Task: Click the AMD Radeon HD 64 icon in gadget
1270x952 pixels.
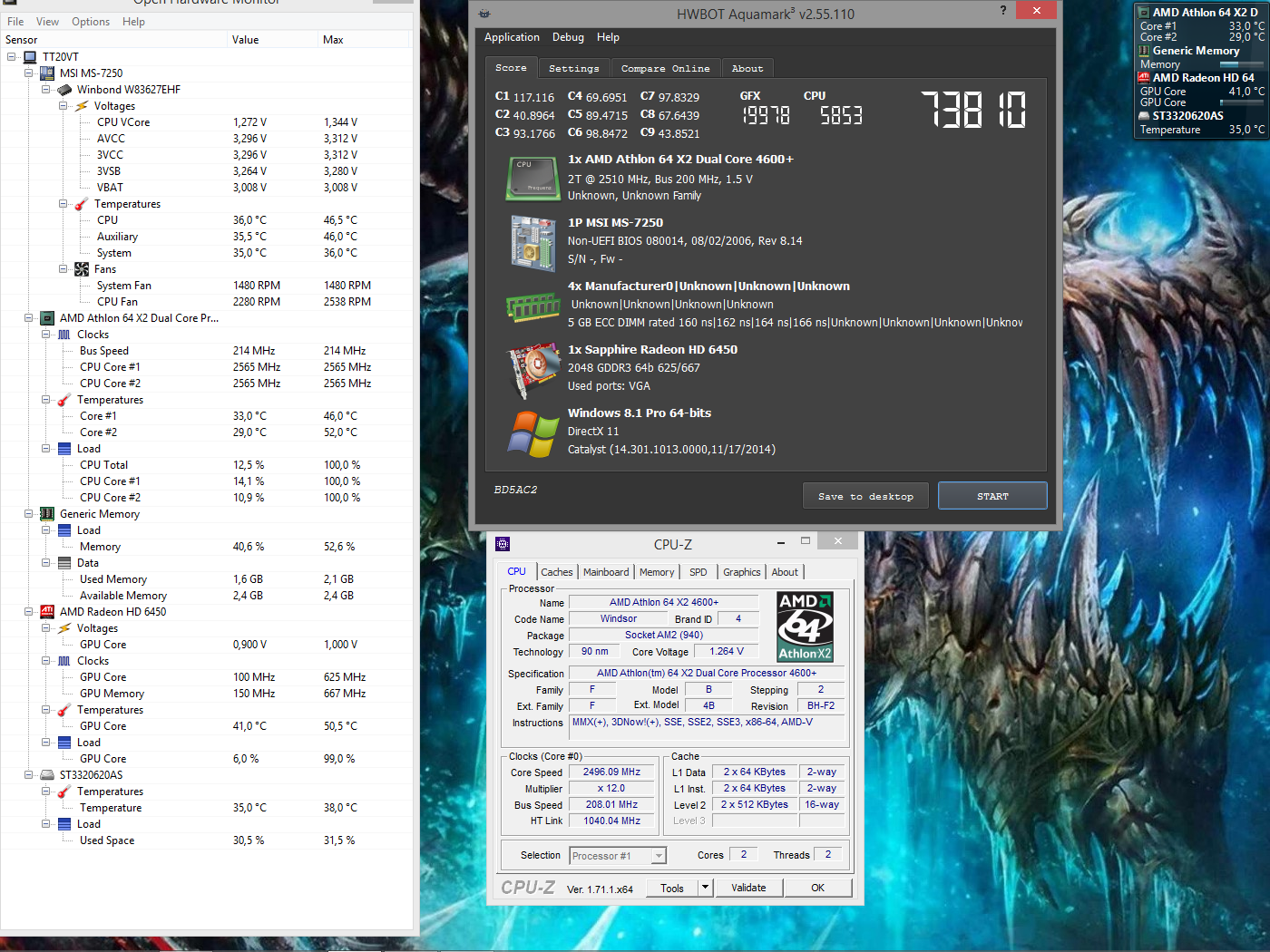Action: click(x=1144, y=78)
